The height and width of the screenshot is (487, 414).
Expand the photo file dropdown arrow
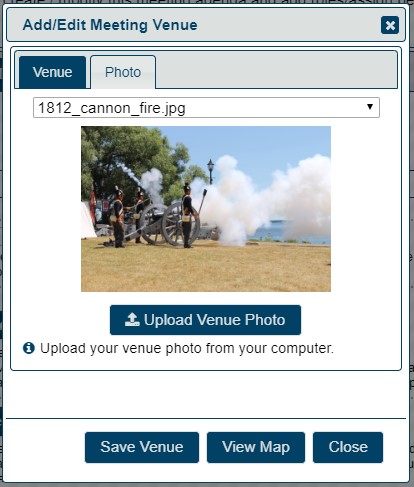[370, 107]
